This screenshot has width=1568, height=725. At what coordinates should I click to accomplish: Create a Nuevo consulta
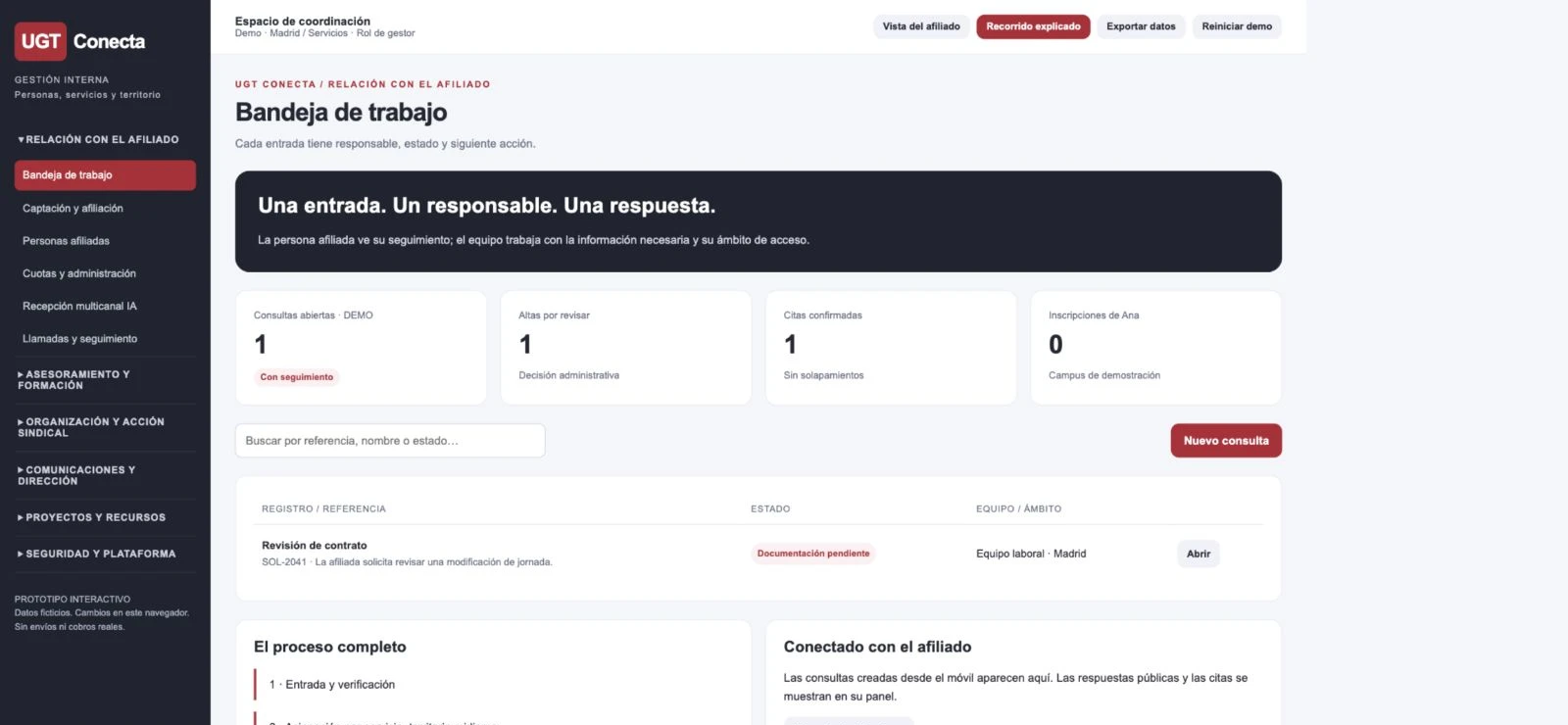click(1226, 441)
